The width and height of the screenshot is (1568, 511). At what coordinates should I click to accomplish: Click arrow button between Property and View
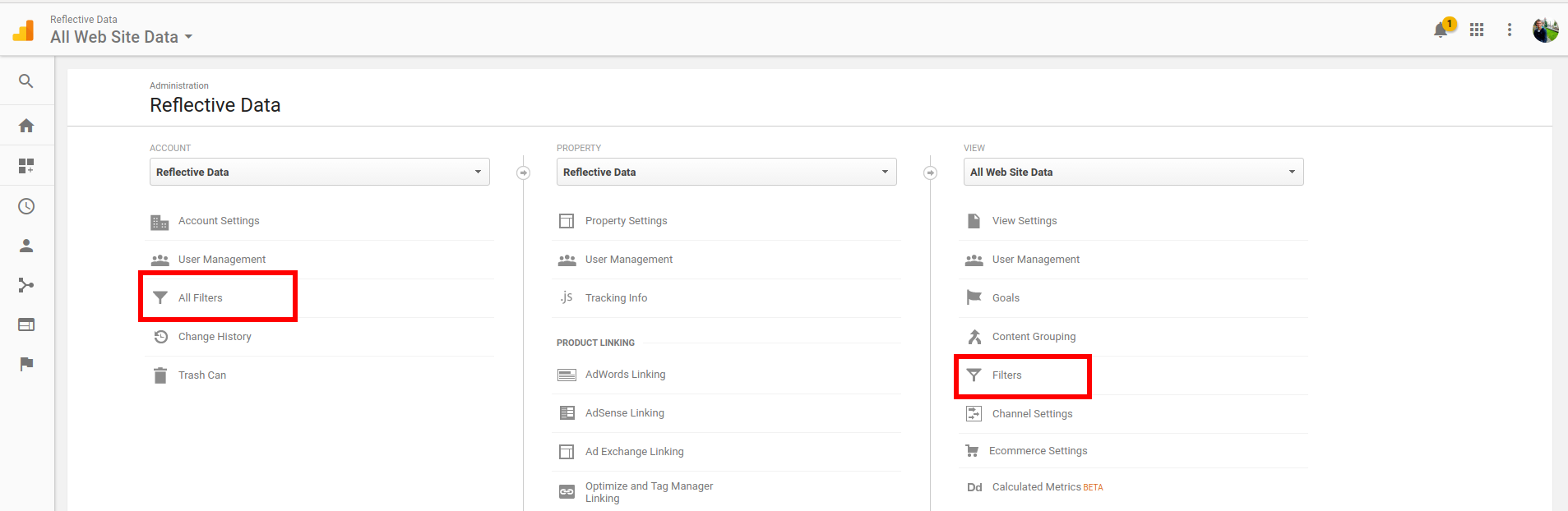click(930, 173)
